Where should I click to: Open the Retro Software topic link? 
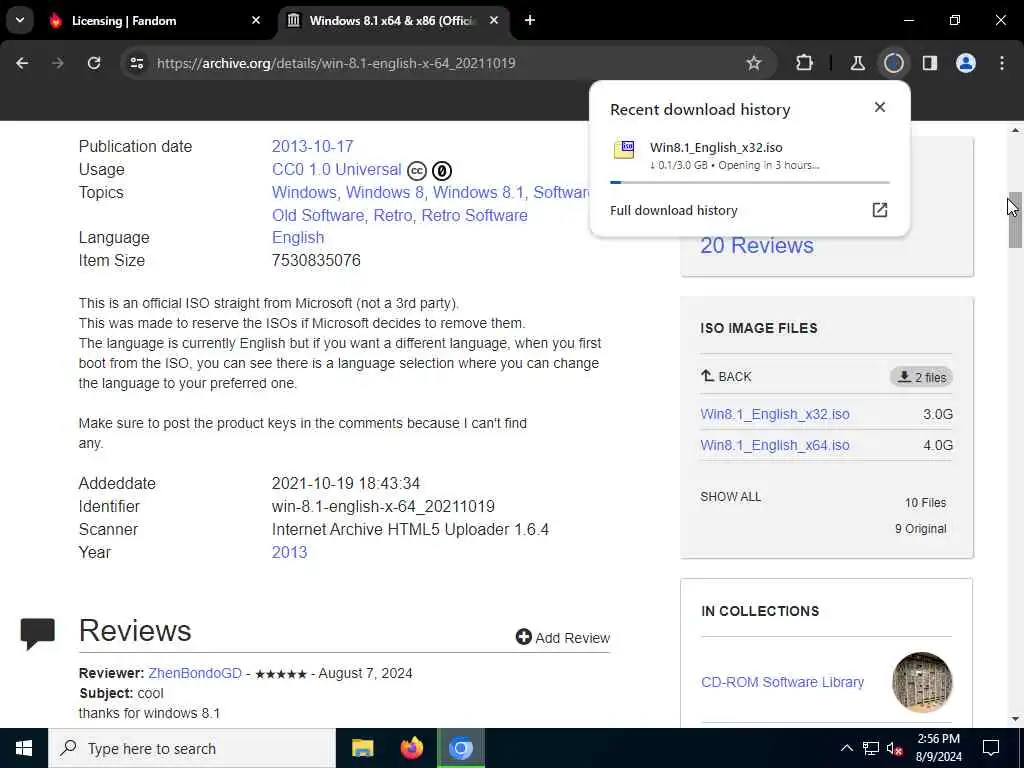(x=474, y=215)
